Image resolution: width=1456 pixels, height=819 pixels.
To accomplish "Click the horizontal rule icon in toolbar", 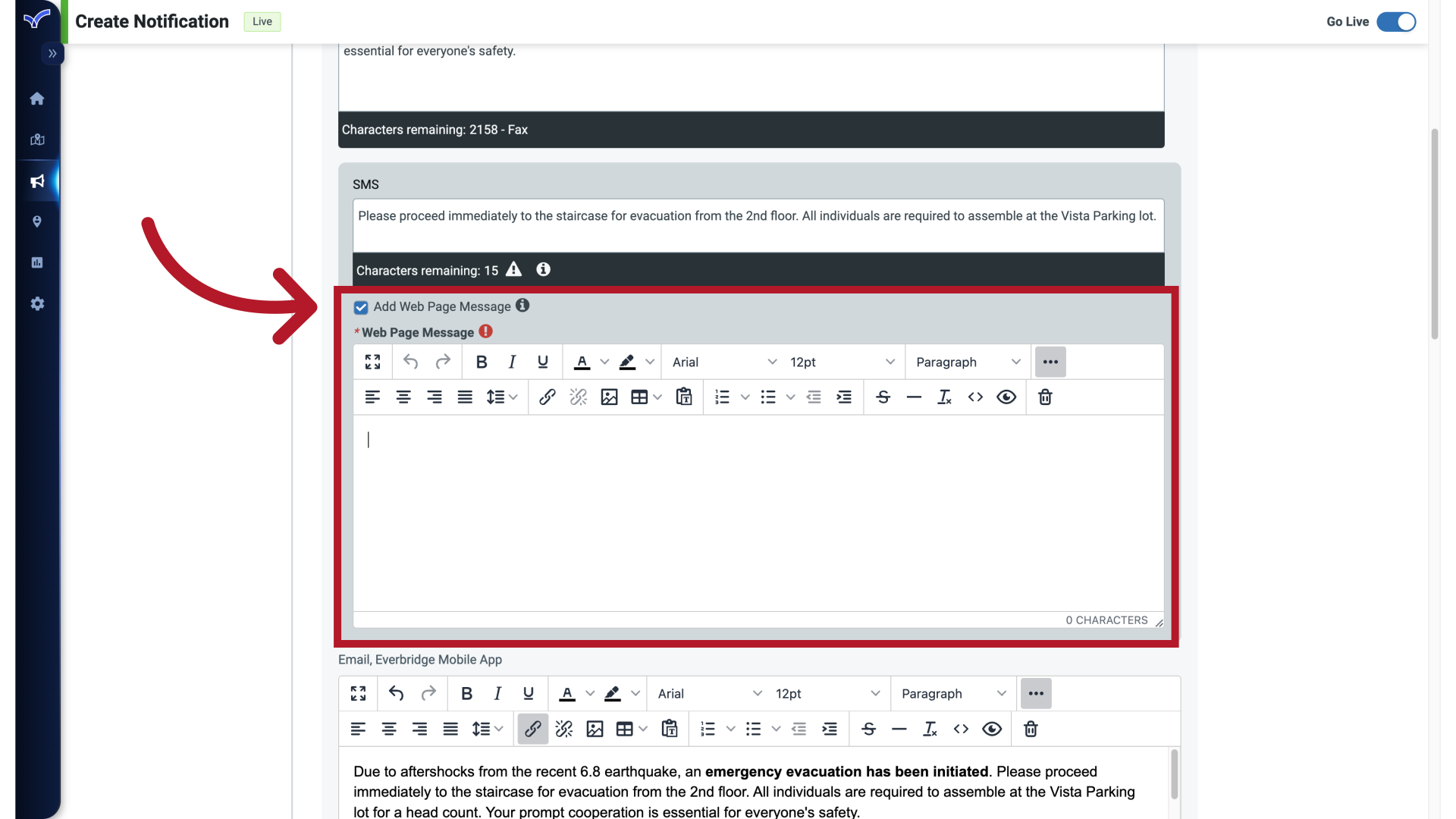I will tap(912, 397).
